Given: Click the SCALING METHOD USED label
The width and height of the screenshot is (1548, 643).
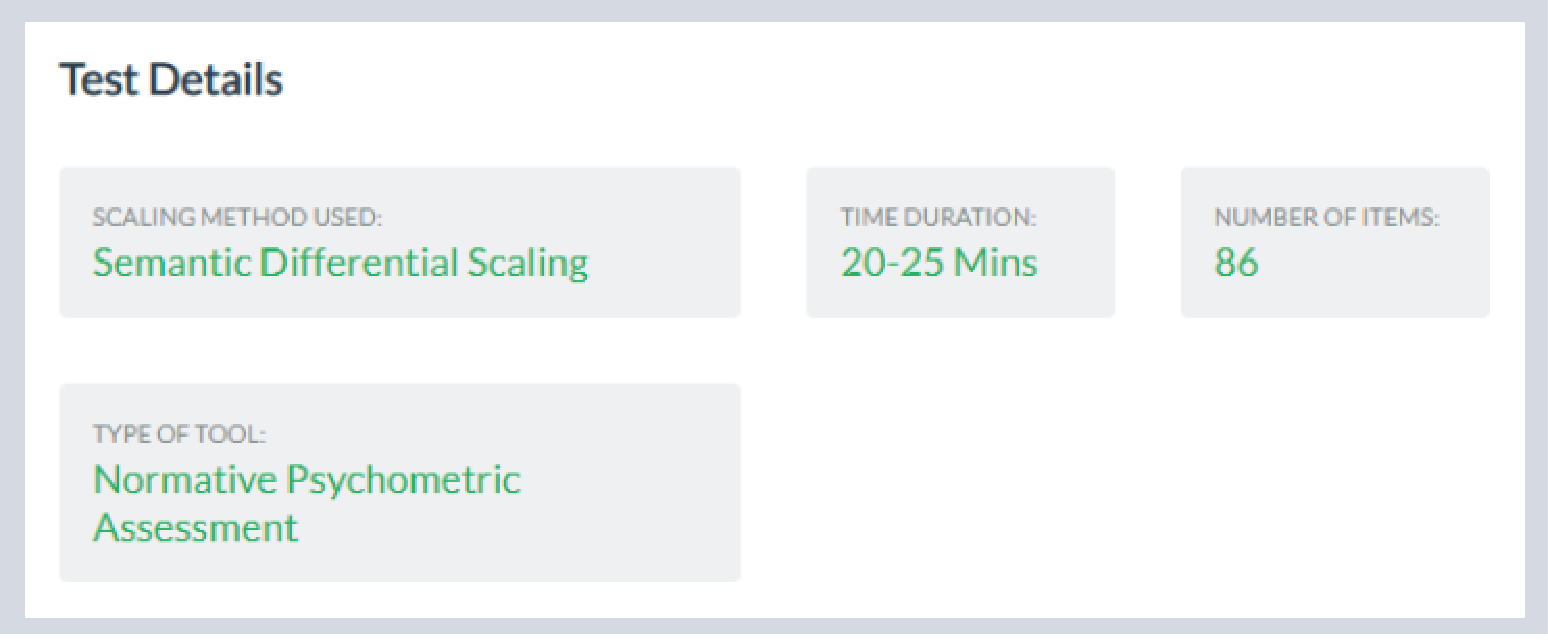Looking at the screenshot, I should click(x=238, y=217).
